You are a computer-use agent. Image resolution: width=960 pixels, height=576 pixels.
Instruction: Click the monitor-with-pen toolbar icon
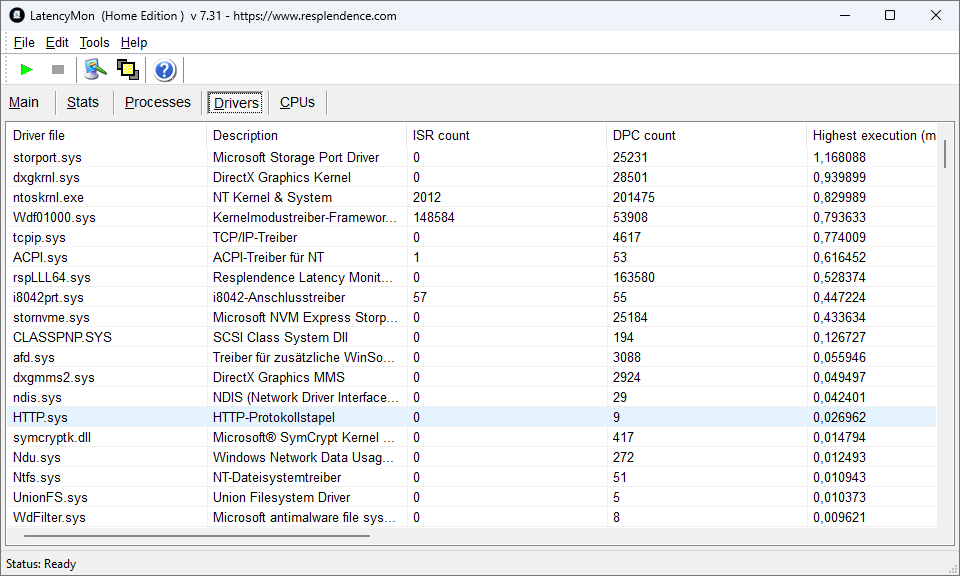click(x=95, y=69)
